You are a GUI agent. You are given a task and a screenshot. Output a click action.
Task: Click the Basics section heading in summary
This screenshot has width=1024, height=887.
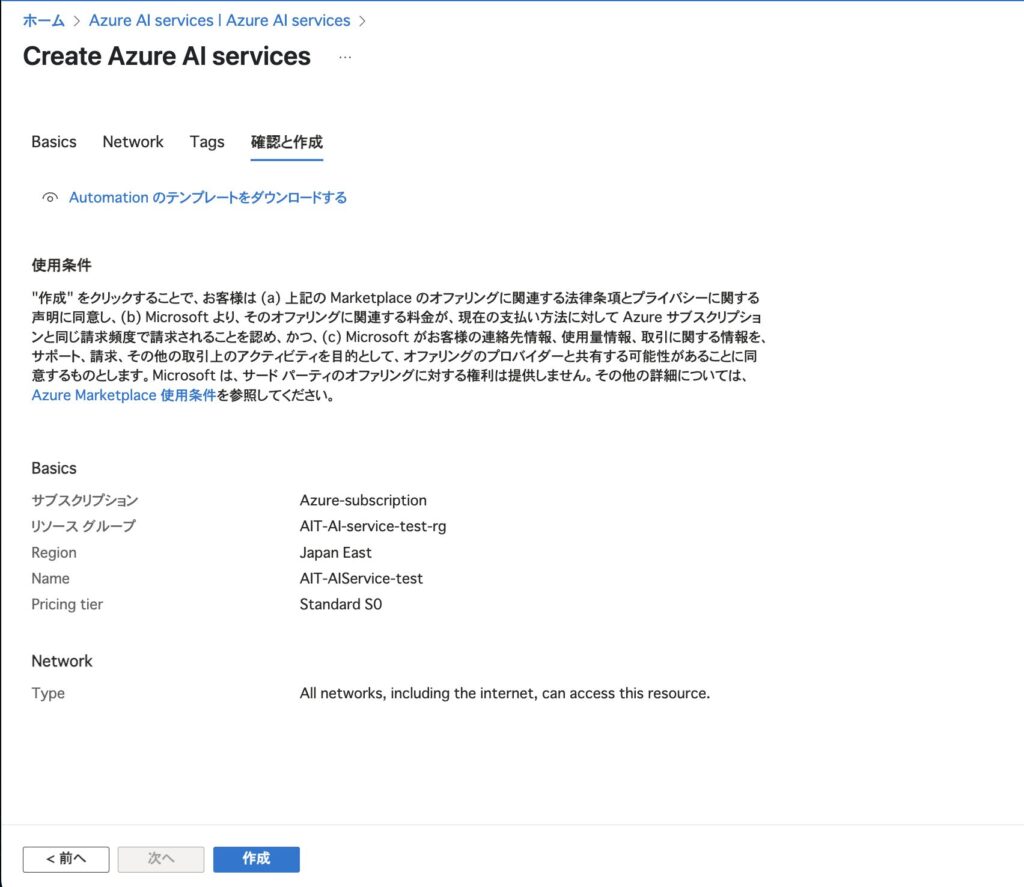54,468
